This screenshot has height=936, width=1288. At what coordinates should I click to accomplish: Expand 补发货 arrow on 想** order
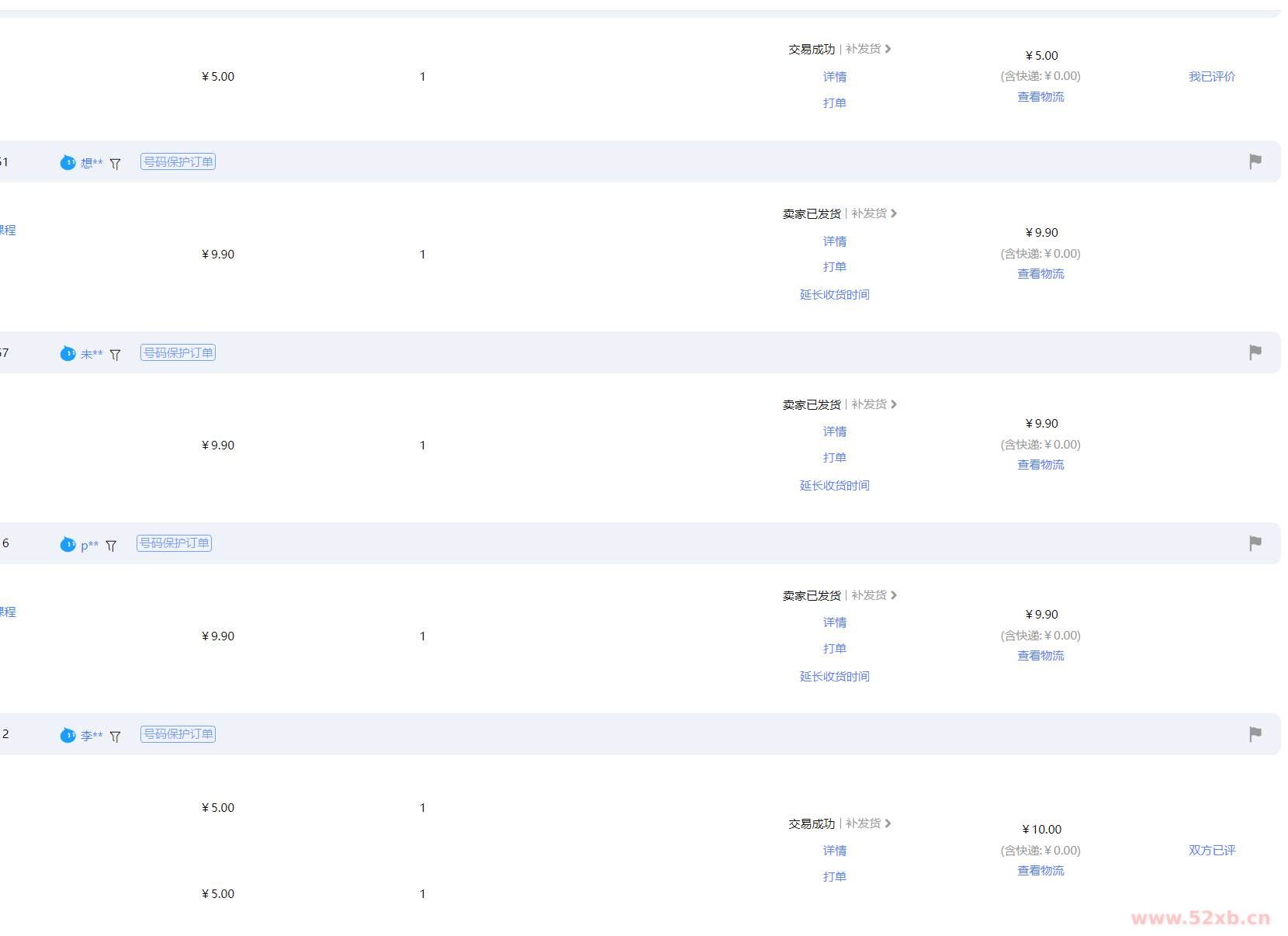tap(894, 213)
